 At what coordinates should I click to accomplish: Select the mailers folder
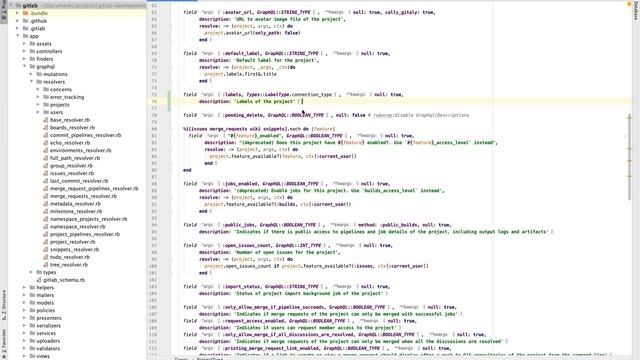45,295
